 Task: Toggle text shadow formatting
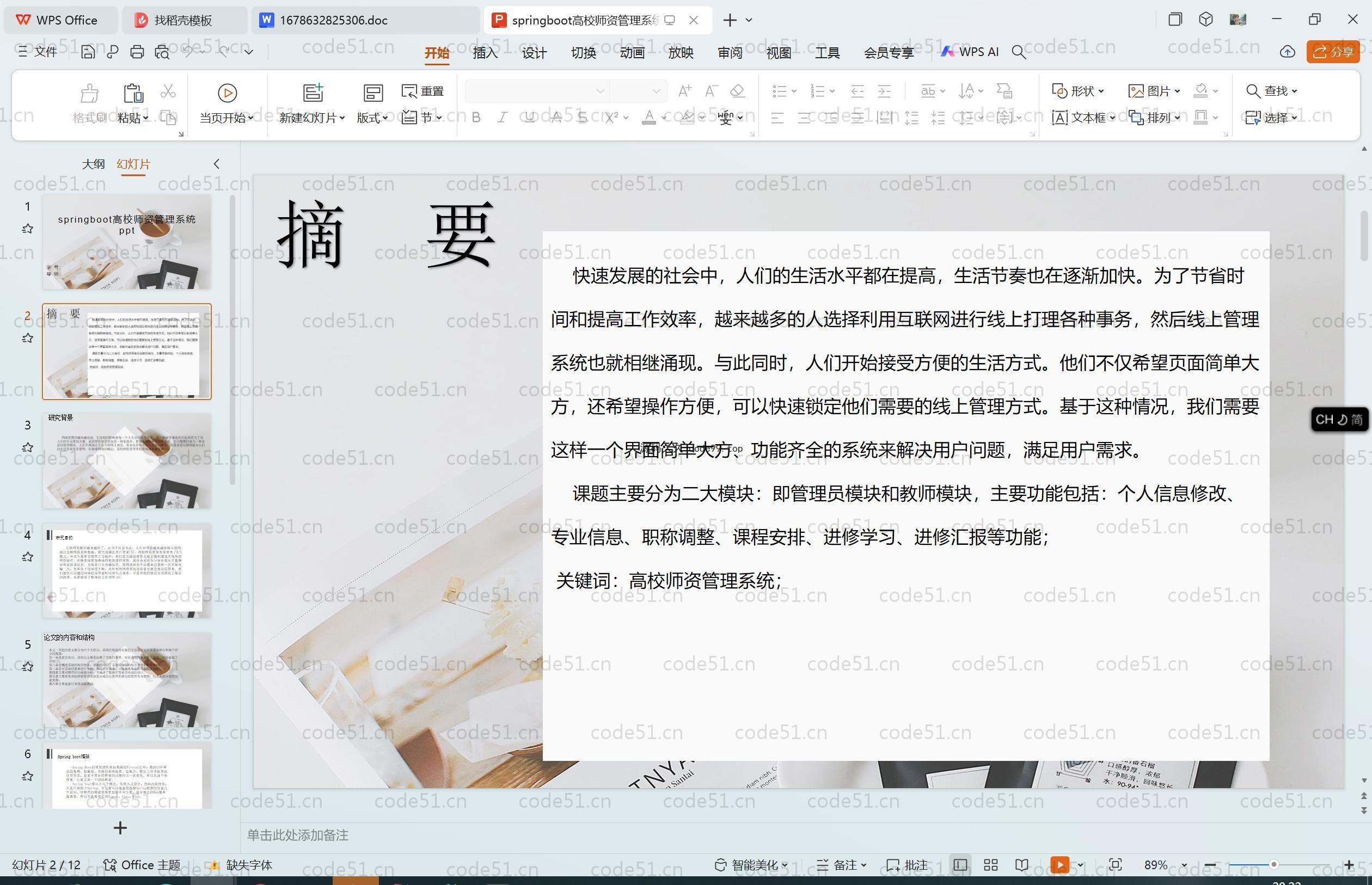(x=582, y=118)
